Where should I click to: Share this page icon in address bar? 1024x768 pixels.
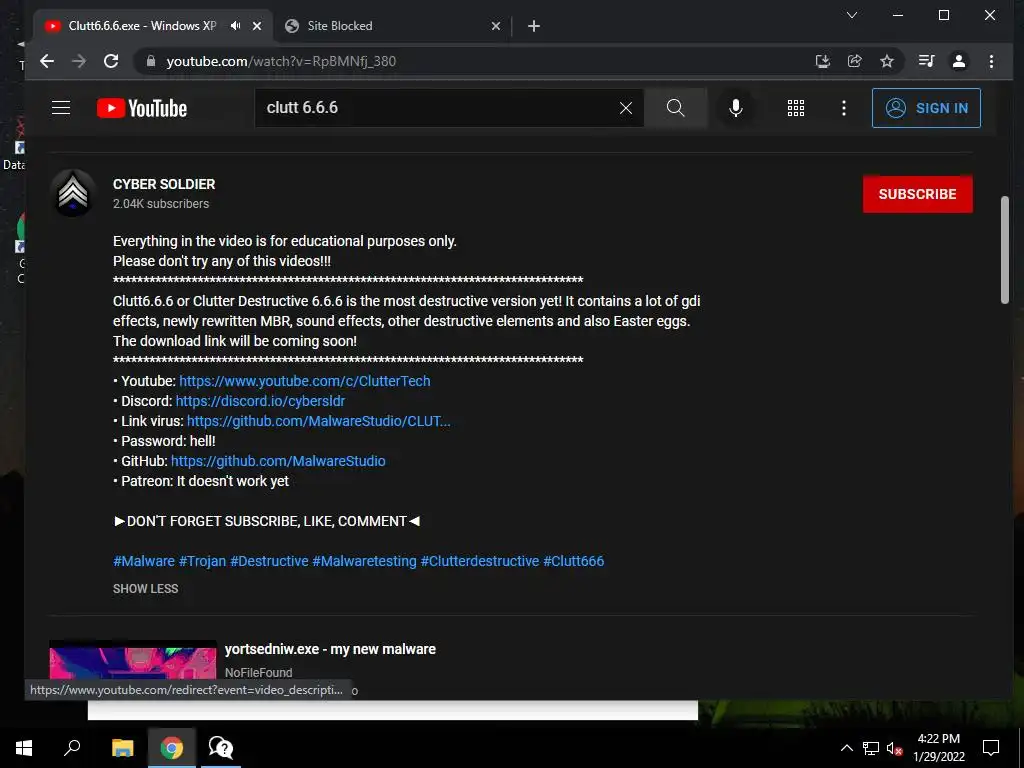pyautogui.click(x=855, y=61)
